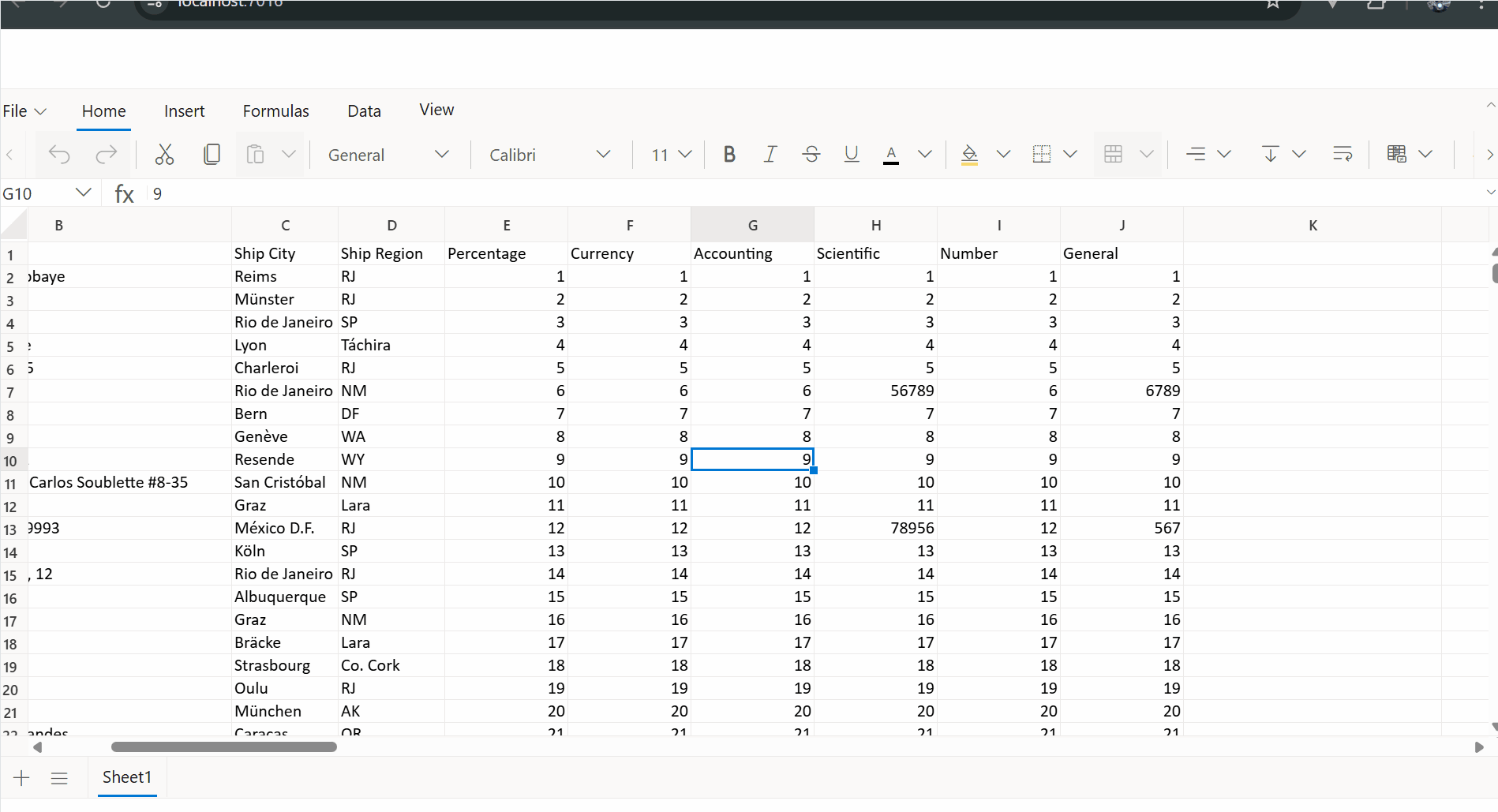Copy the selected cell
Viewport: 1498px width, 812px height.
[x=212, y=154]
